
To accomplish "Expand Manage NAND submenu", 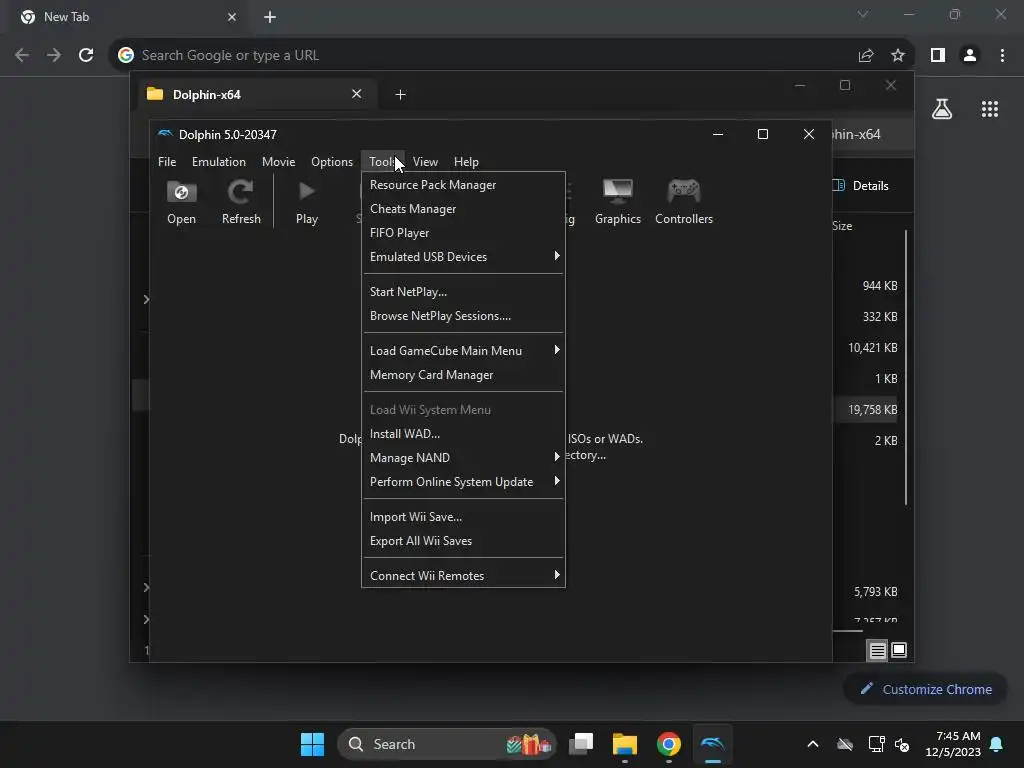I will (463, 458).
